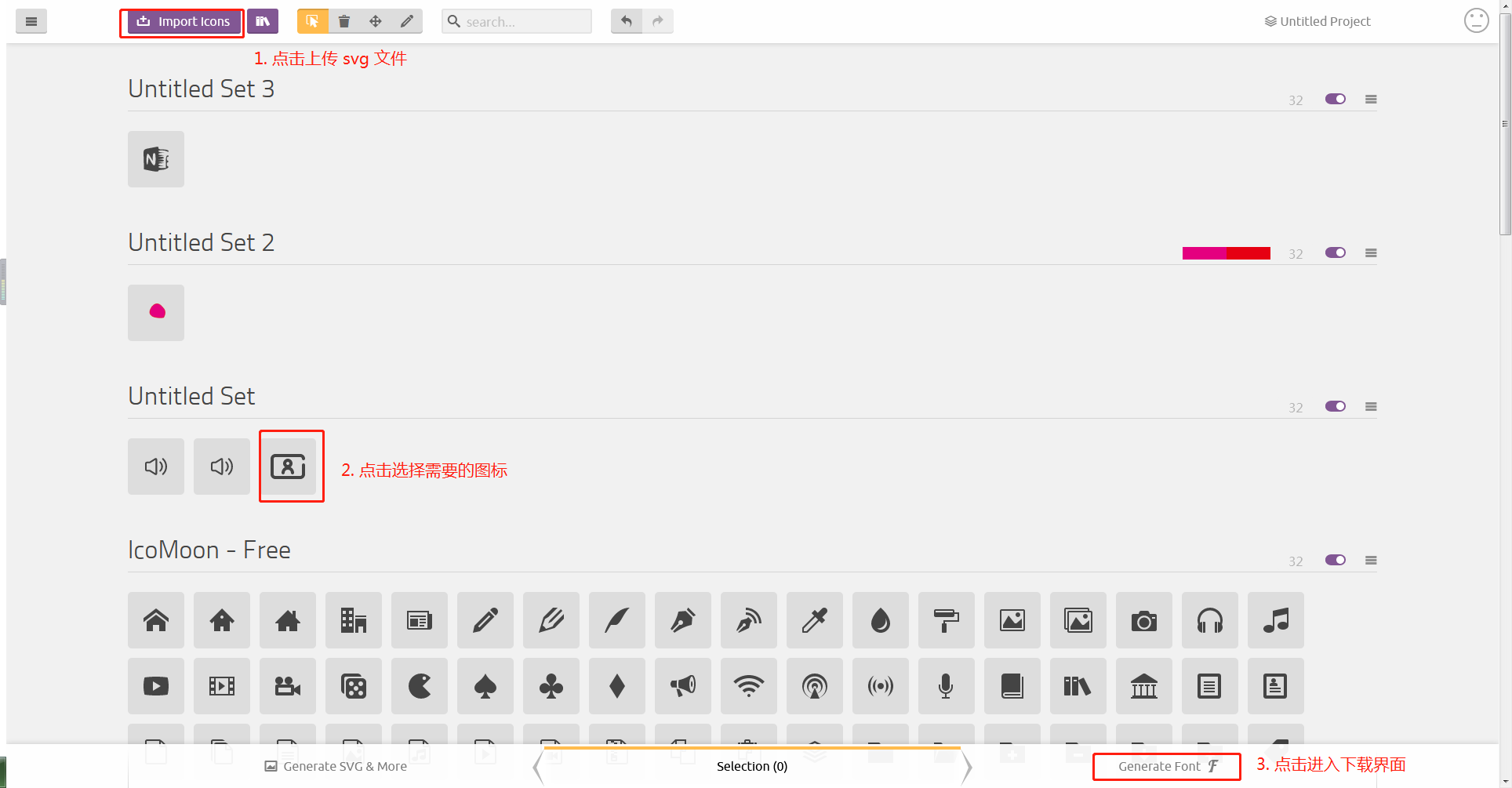1512x788 pixels.
Task: Select the microphone icon
Action: point(947,686)
